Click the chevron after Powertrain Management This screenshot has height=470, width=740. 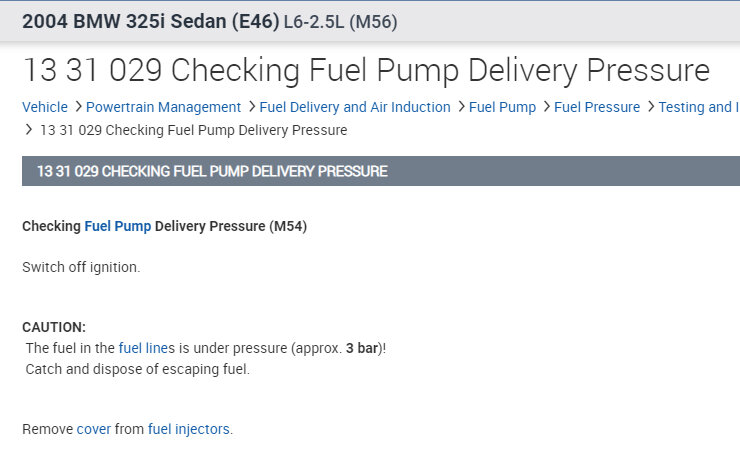tap(250, 107)
